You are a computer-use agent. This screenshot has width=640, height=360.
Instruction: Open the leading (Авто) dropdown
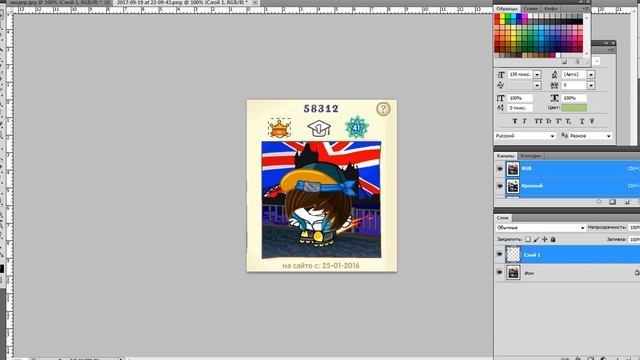coord(591,75)
